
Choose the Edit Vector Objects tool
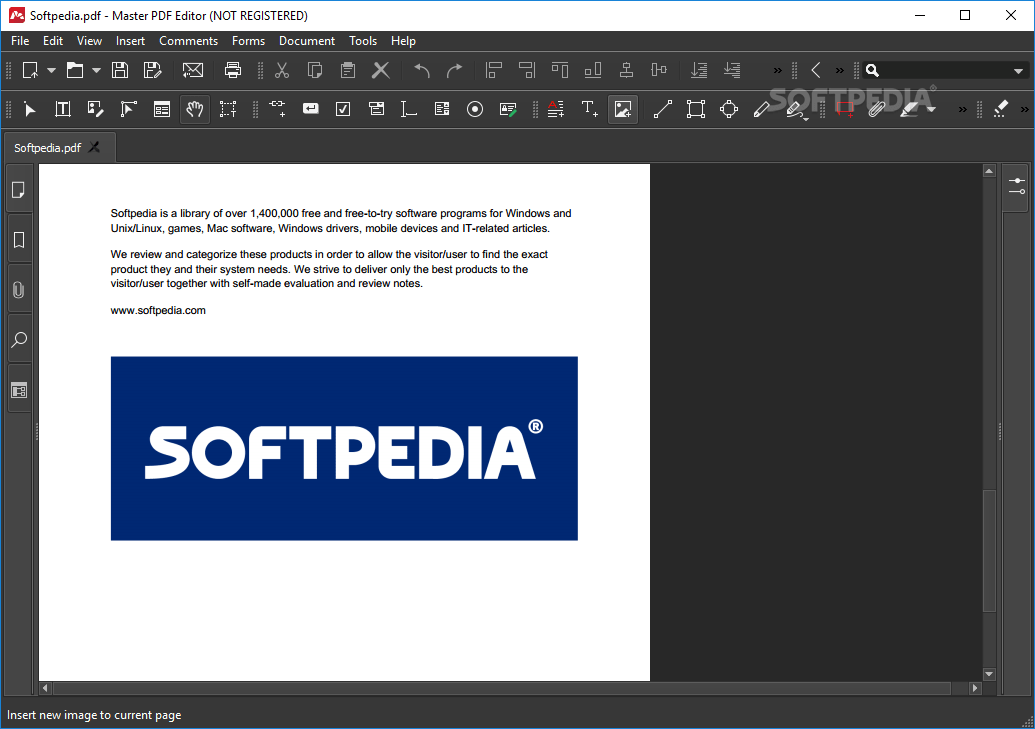[129, 109]
